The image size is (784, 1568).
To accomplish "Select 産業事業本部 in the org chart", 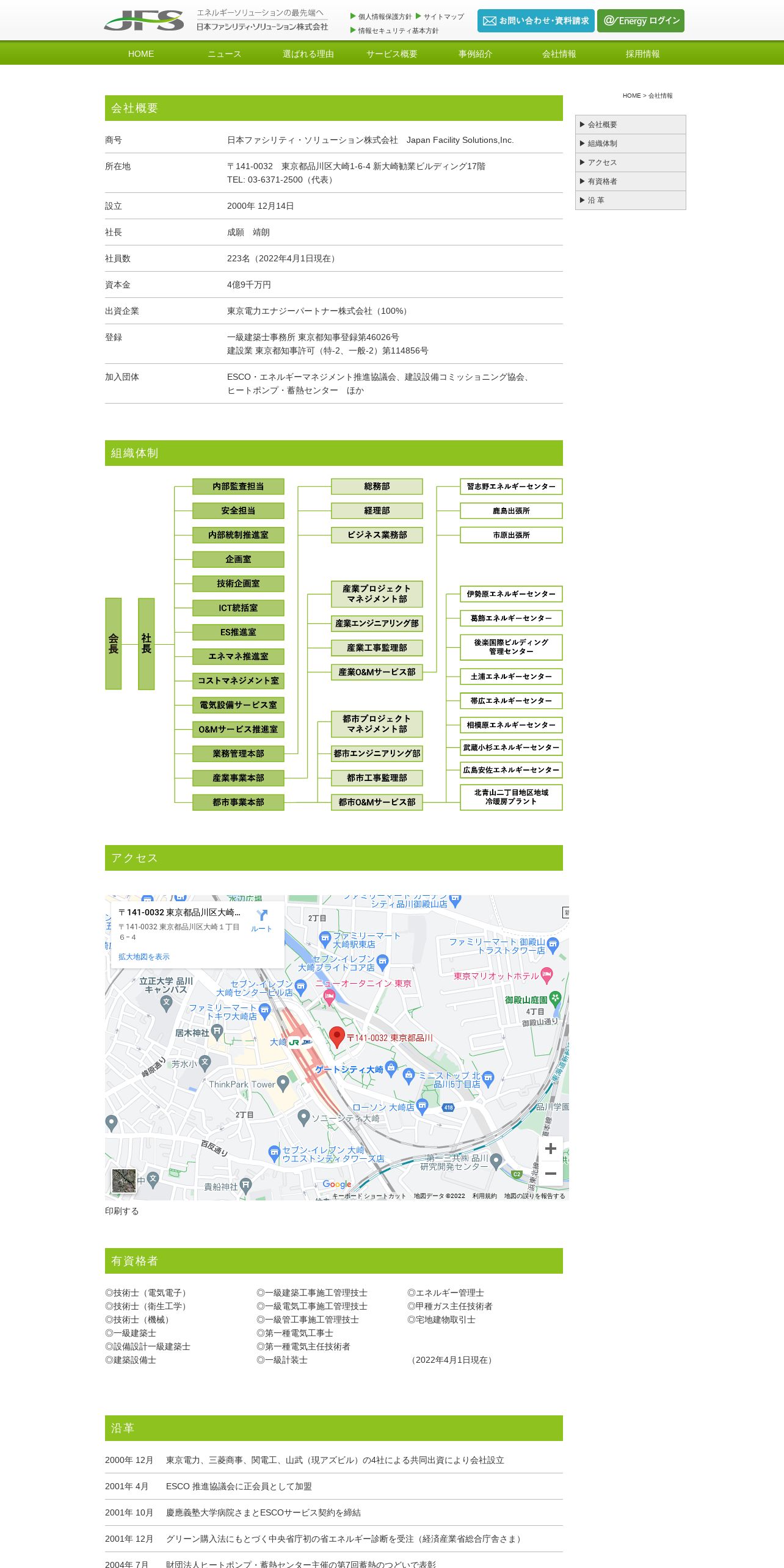I will coord(238,778).
